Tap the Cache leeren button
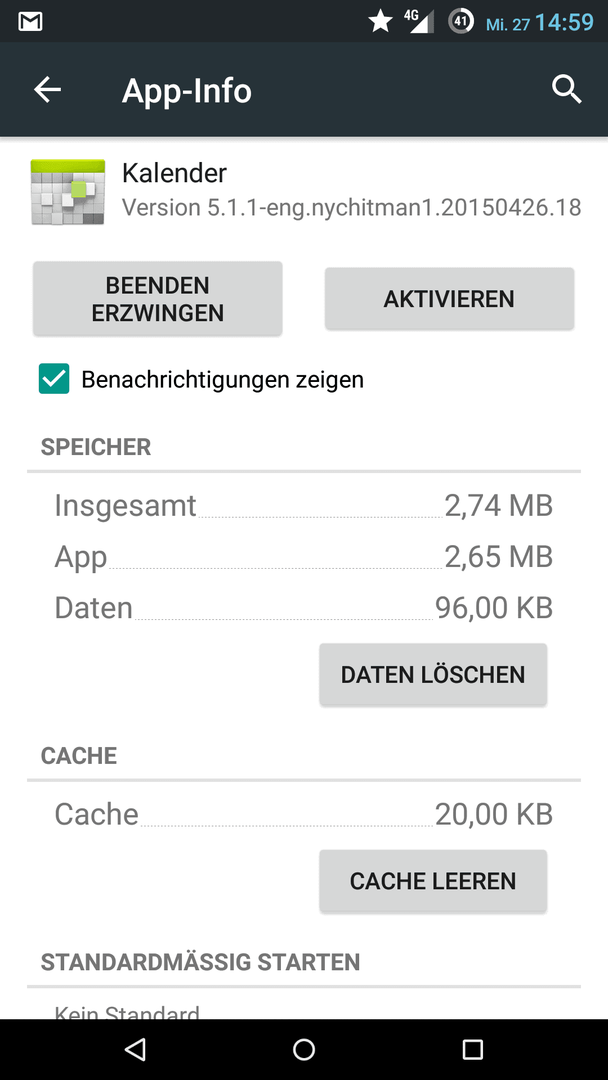 click(x=433, y=881)
